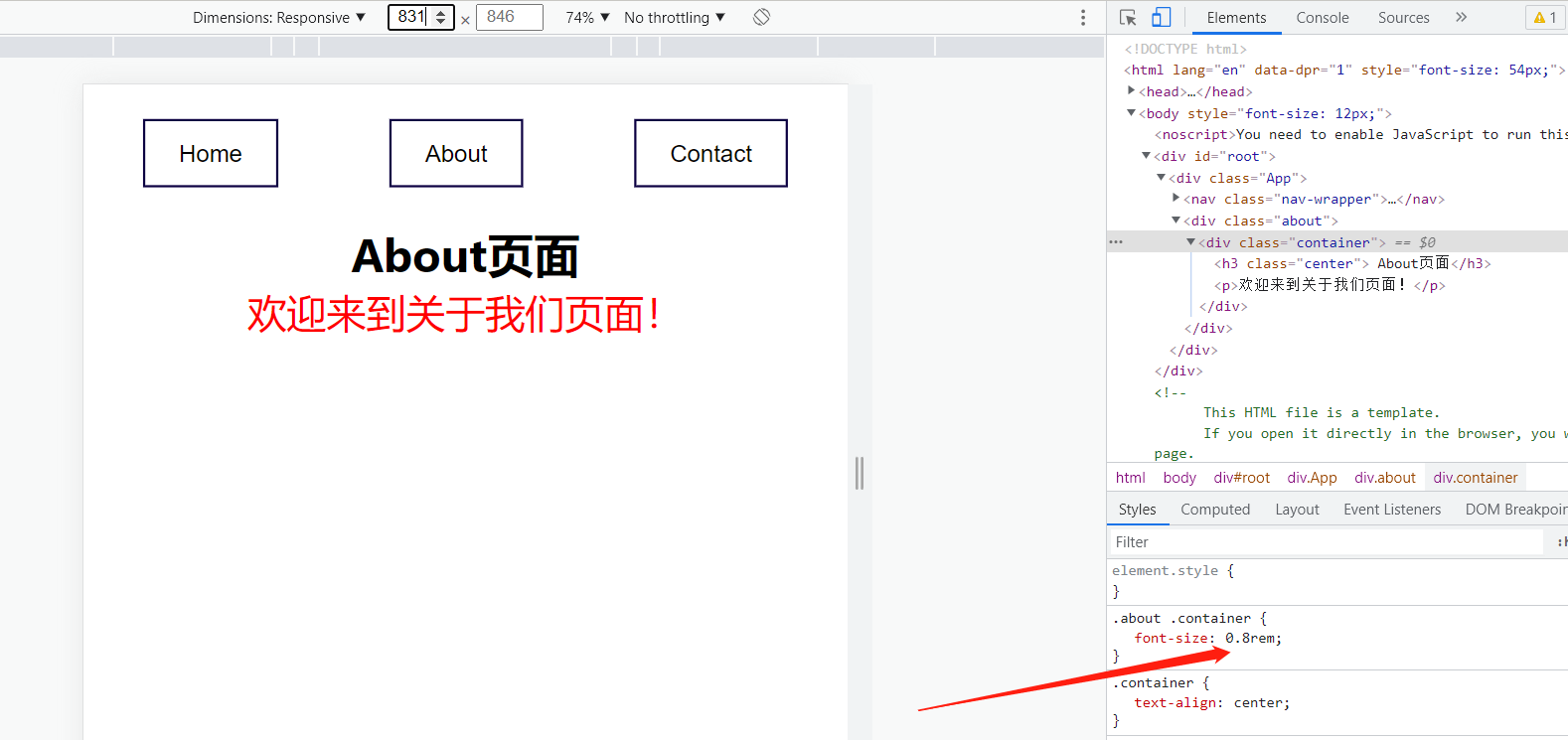Open the 74% zoom dropdown
The height and width of the screenshot is (740, 1568).
pyautogui.click(x=587, y=17)
